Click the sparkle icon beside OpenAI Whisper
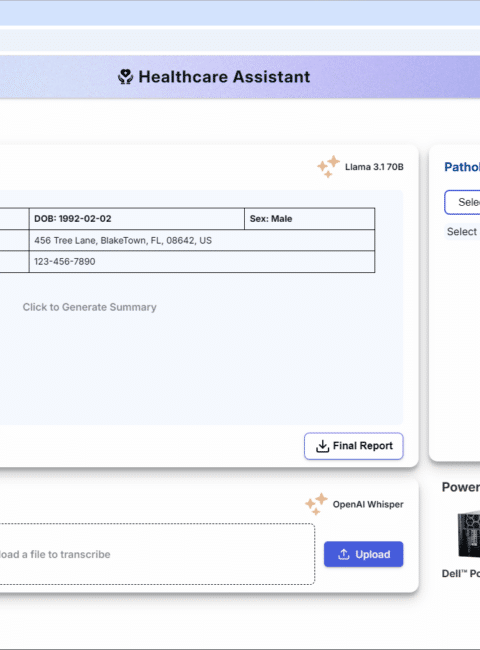Image resolution: width=480 pixels, height=650 pixels. click(316, 504)
